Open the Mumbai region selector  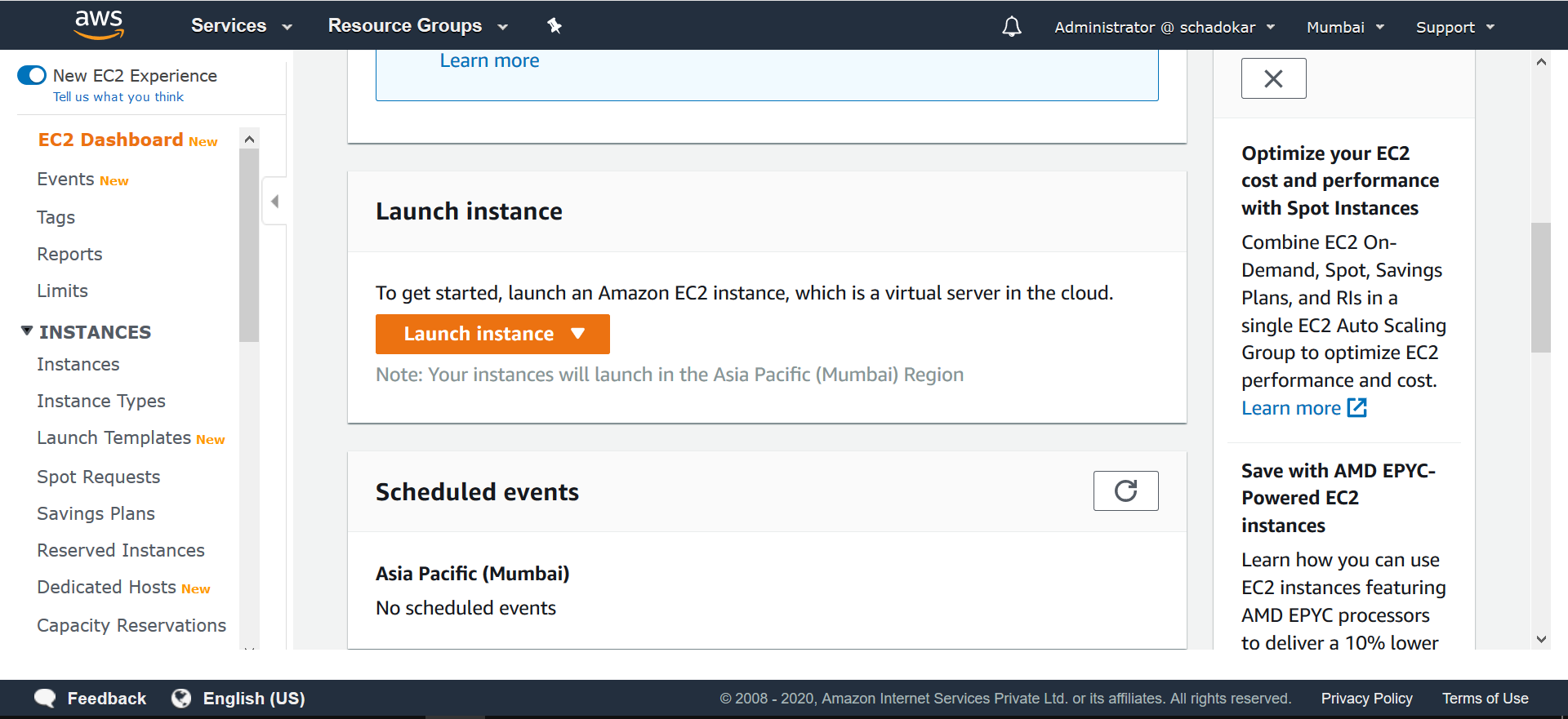pyautogui.click(x=1345, y=27)
